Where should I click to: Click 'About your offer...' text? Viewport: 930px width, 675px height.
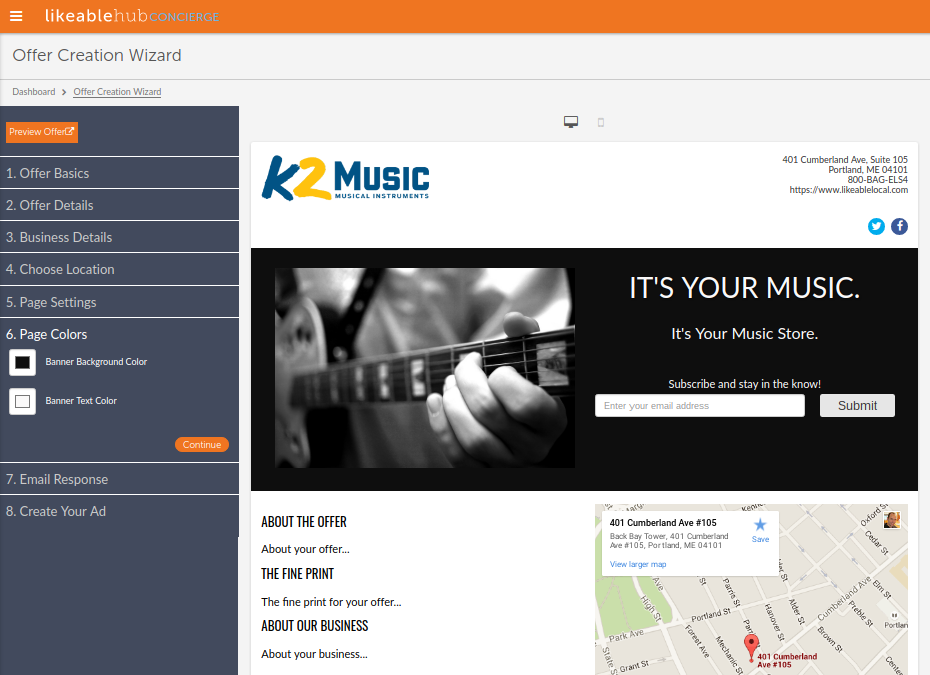tap(305, 549)
